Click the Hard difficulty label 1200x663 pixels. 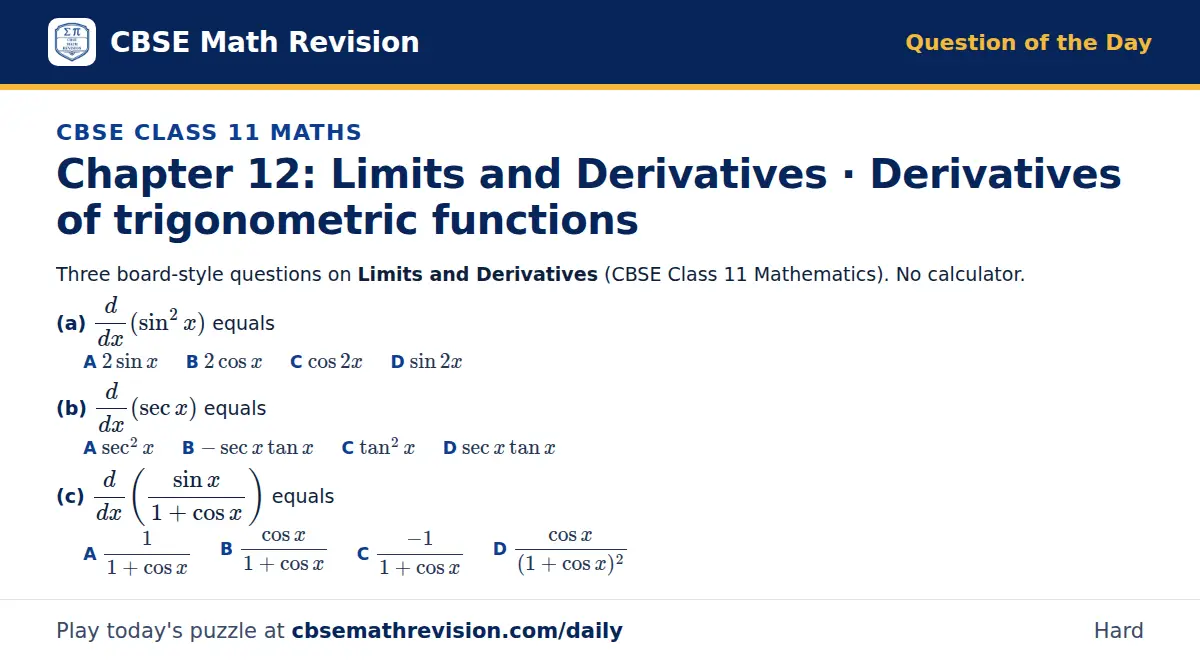tap(1119, 631)
